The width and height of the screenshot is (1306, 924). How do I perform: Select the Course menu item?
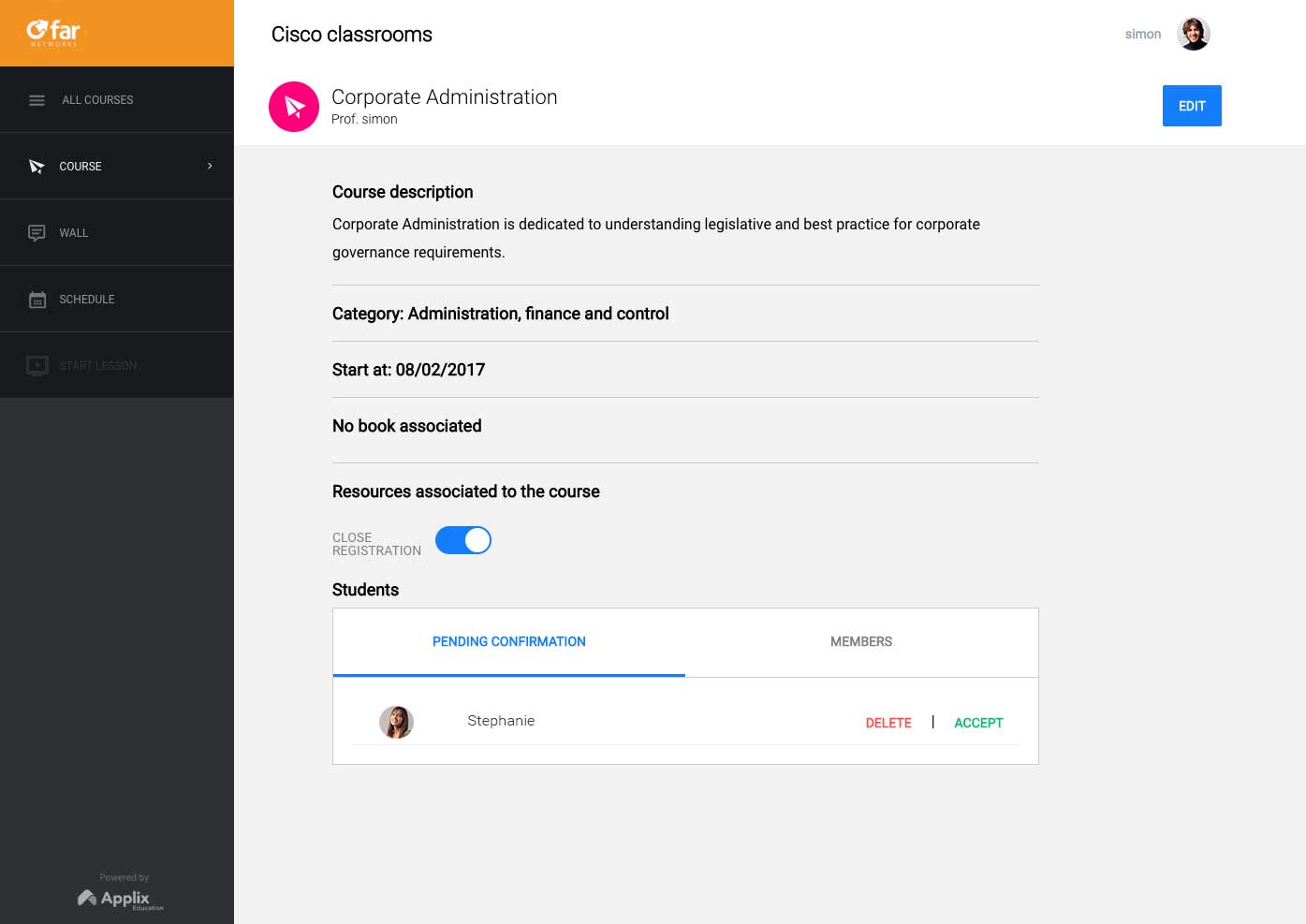(117, 166)
